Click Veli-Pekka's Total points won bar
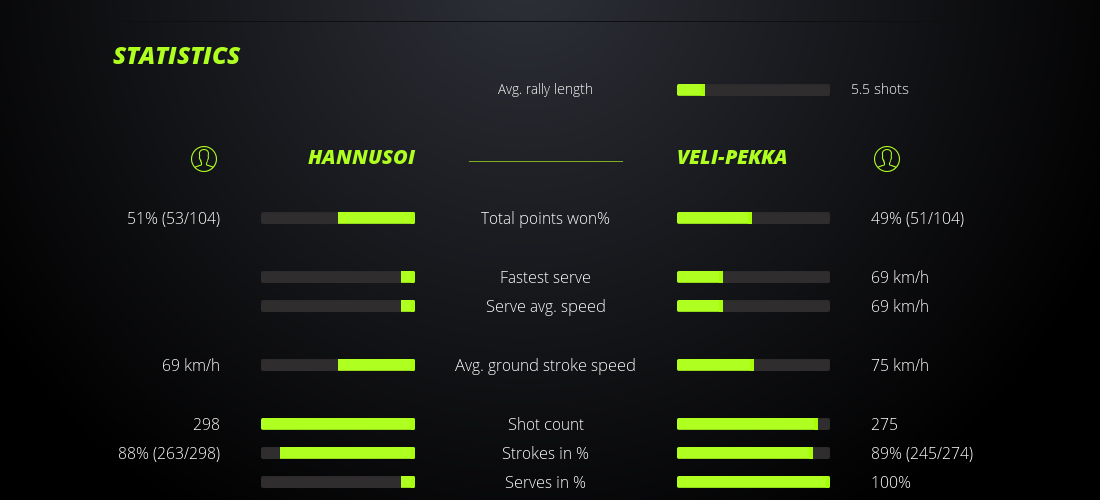1100x500 pixels. [753, 218]
